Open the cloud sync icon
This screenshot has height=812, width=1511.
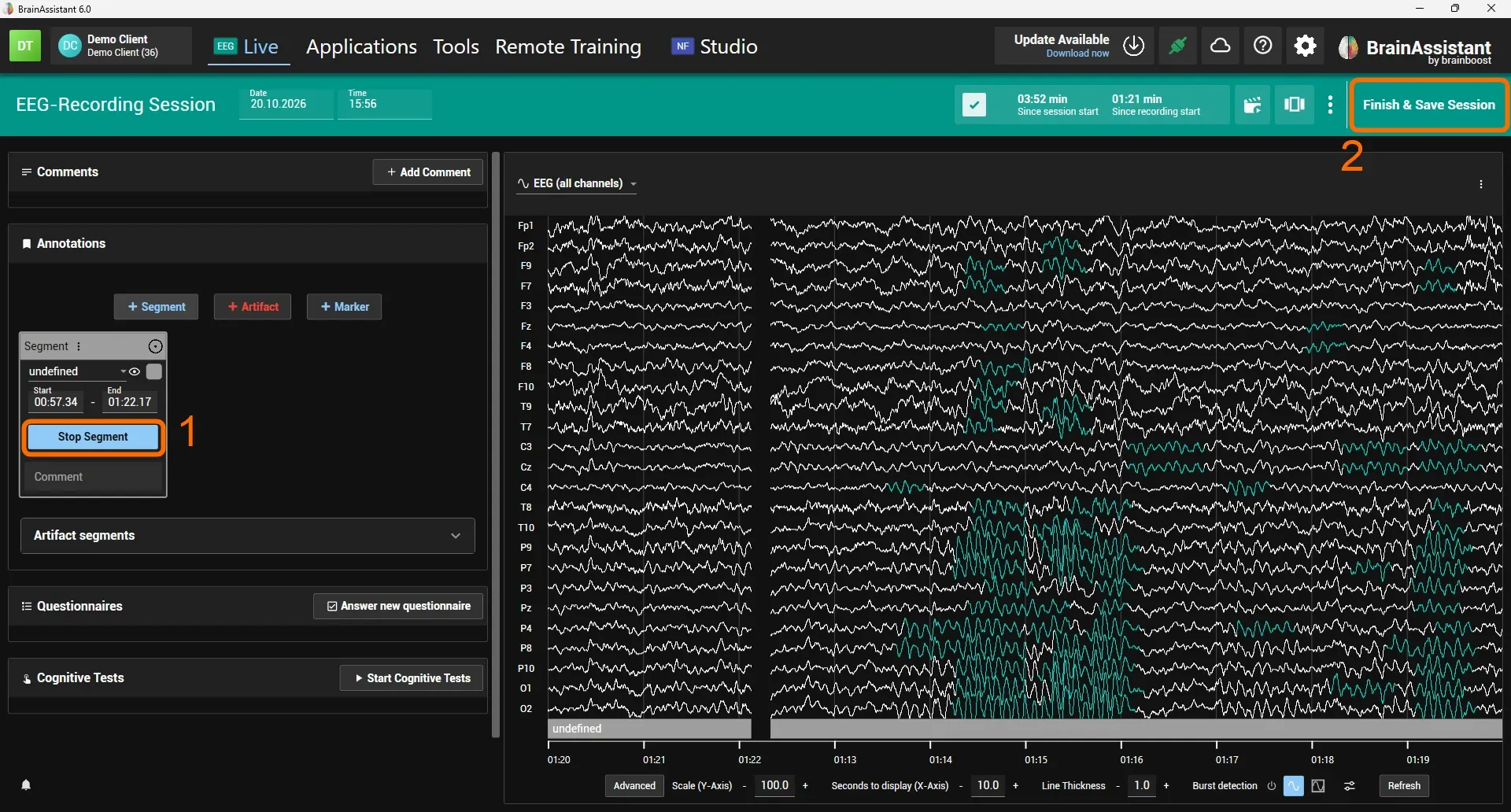[1221, 46]
